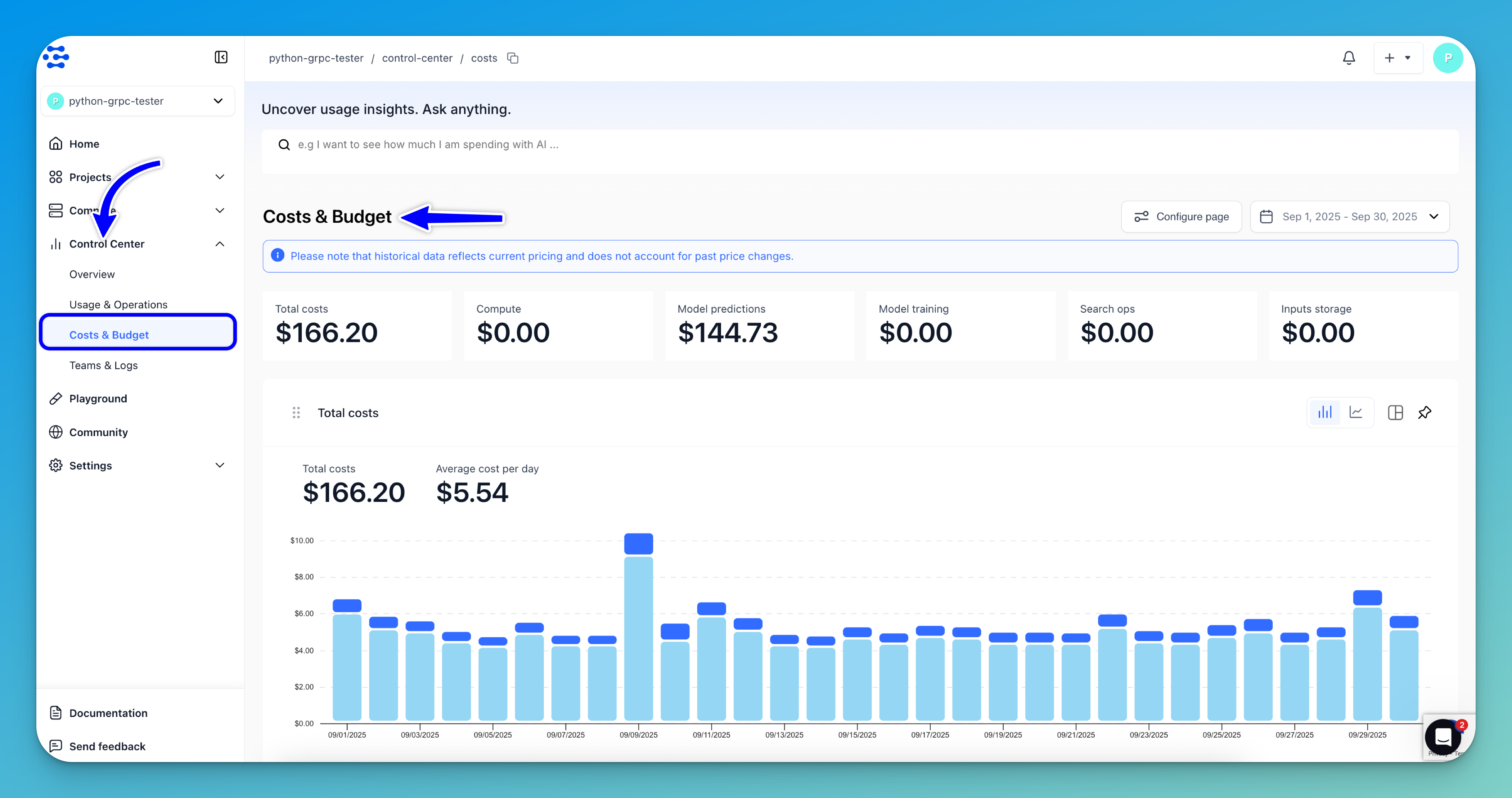The width and height of the screenshot is (1512, 798).
Task: Change chart layout grid icon
Action: (1395, 413)
